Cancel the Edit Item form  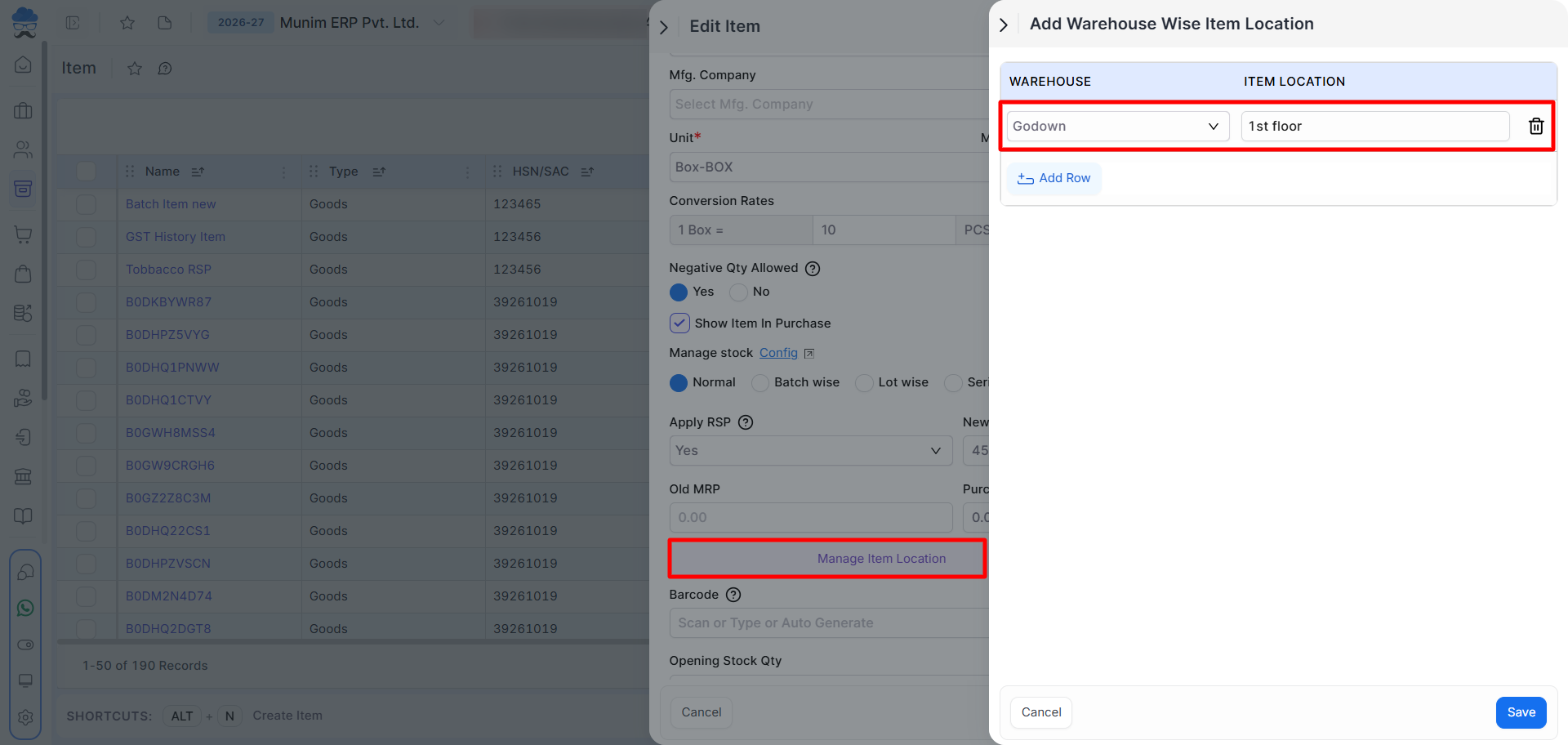point(702,712)
